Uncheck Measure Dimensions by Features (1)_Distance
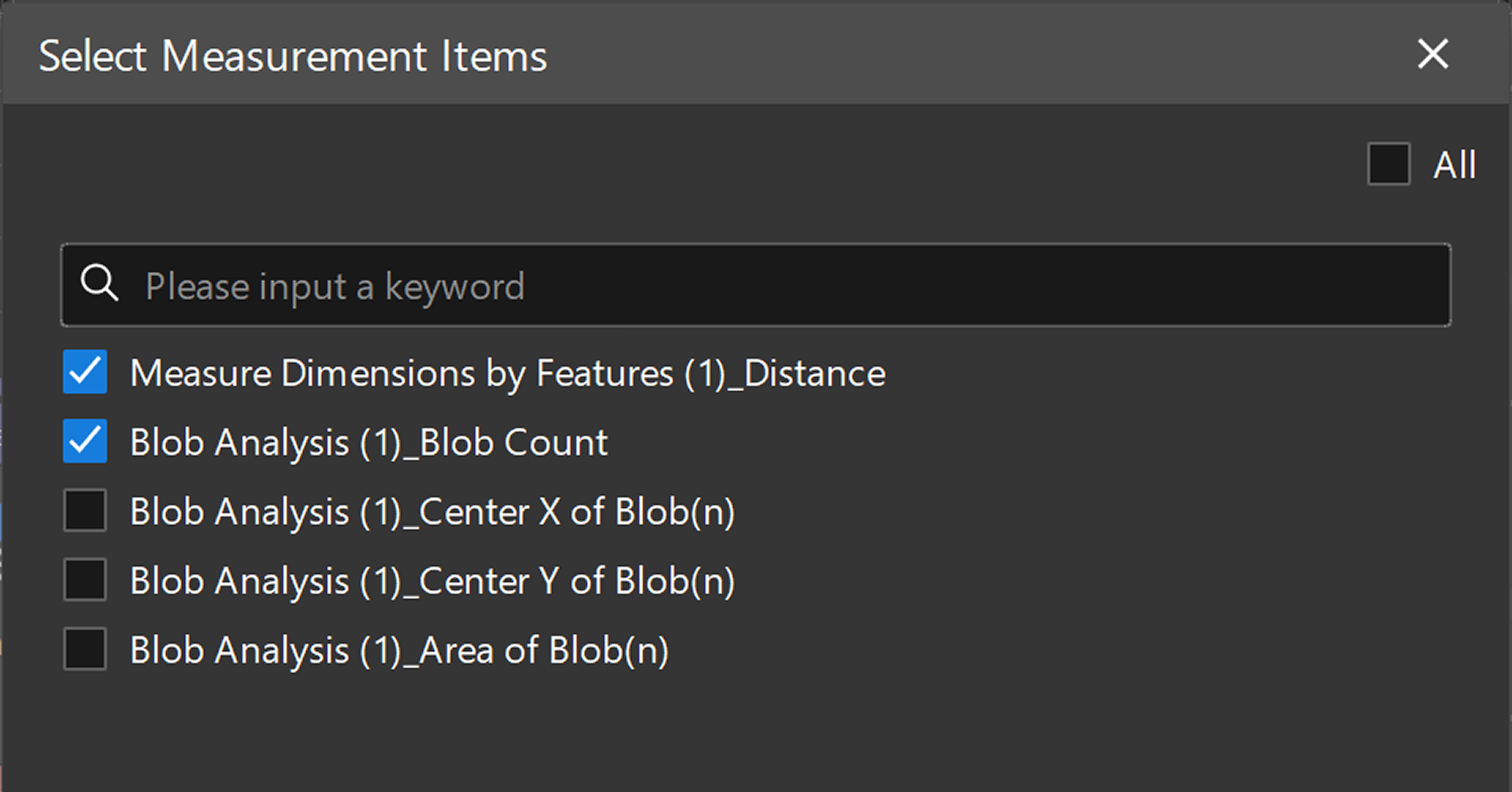Image resolution: width=1512 pixels, height=792 pixels. tap(84, 372)
